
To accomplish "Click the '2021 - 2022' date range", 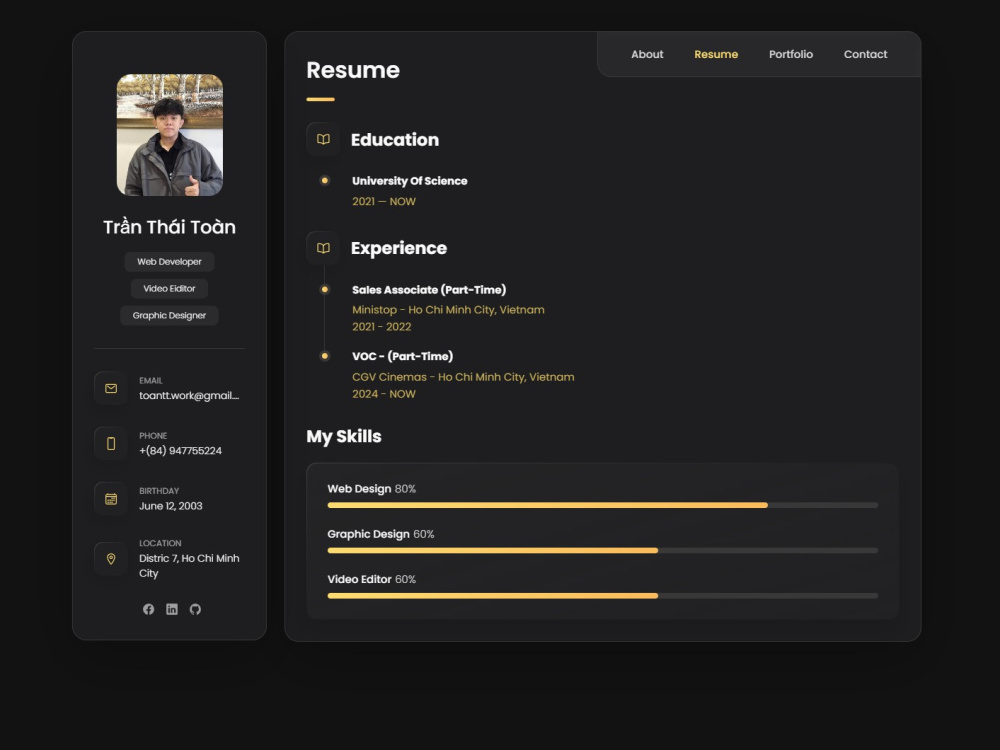I will [381, 327].
